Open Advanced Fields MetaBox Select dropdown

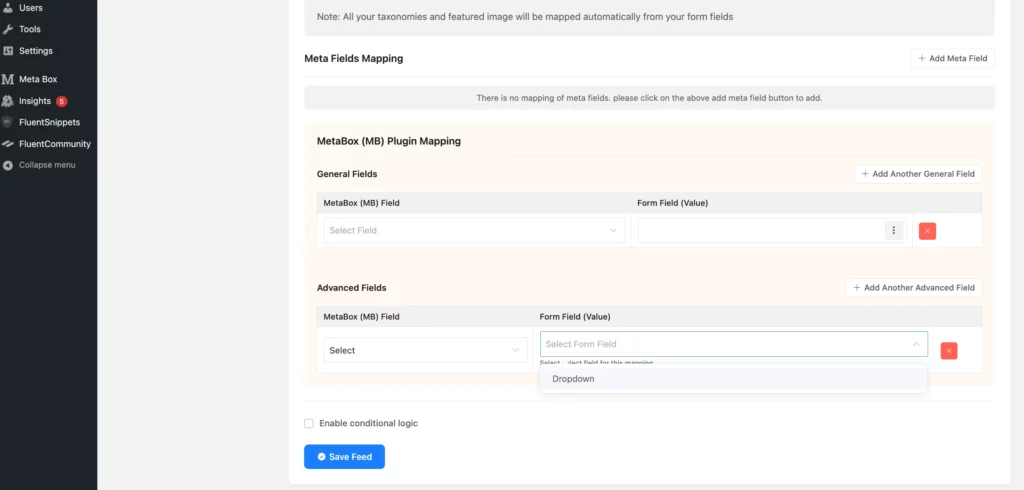425,350
